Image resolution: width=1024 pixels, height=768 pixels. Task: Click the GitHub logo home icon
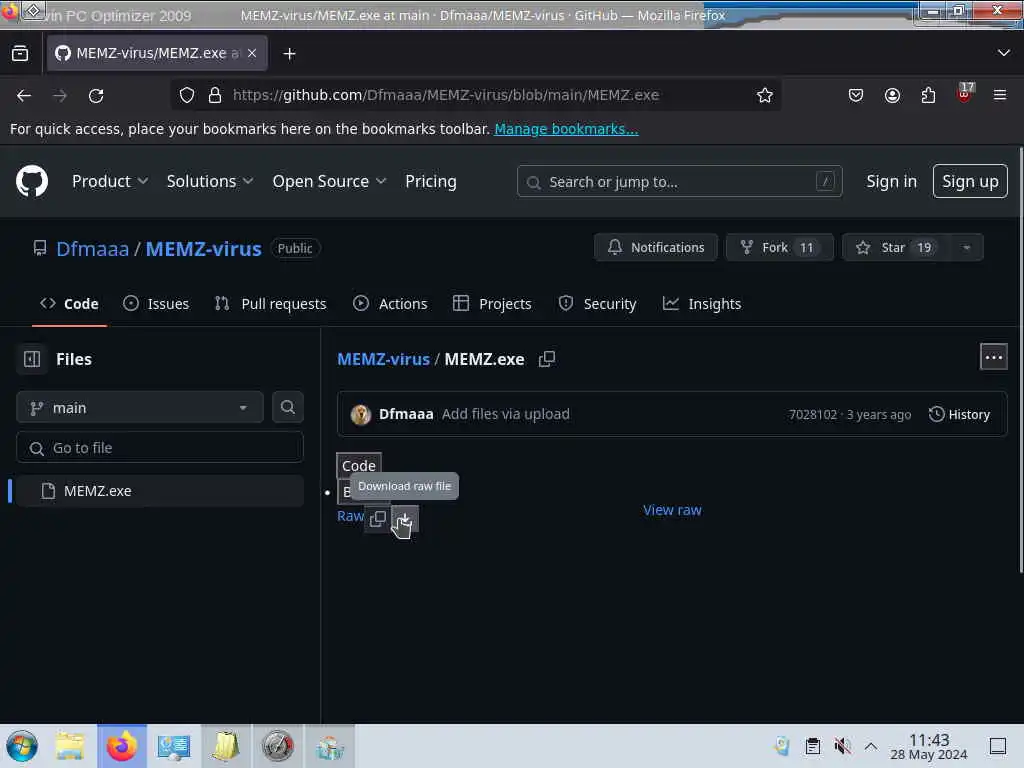32,181
